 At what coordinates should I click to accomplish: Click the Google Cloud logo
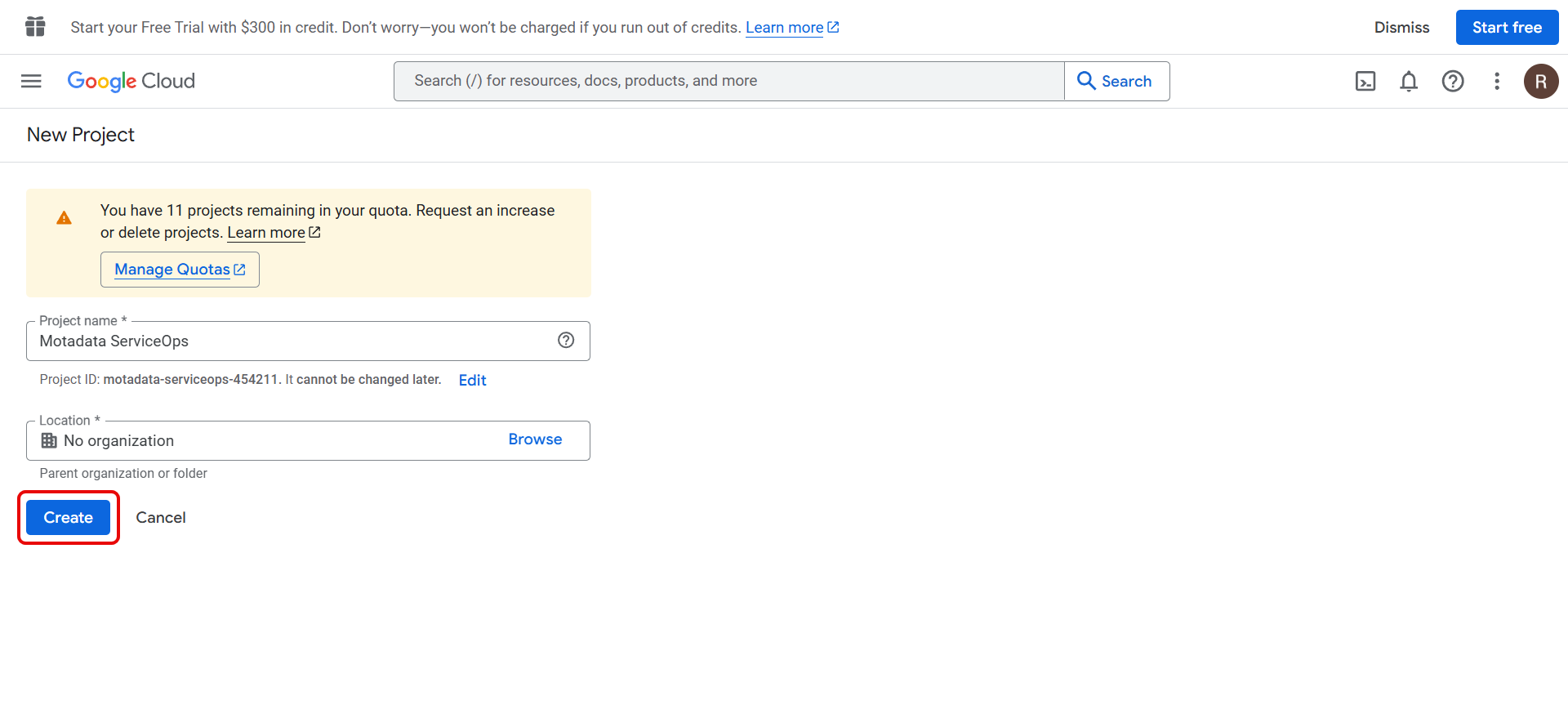tap(131, 81)
